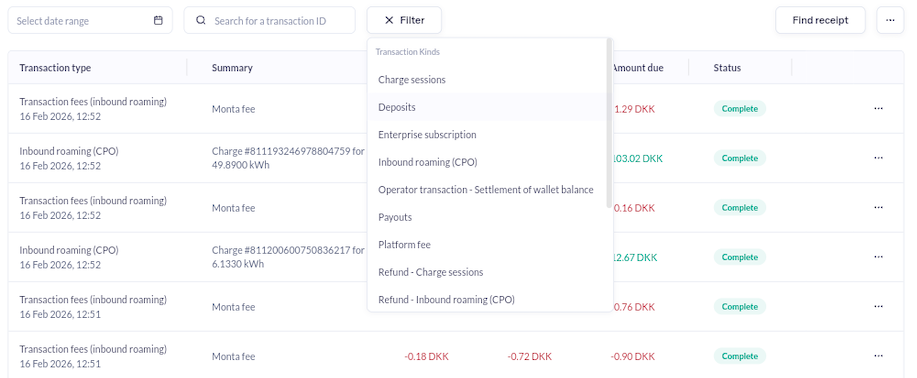Click 12.67 DKK amount due
917x378 pixels.
coord(636,257)
